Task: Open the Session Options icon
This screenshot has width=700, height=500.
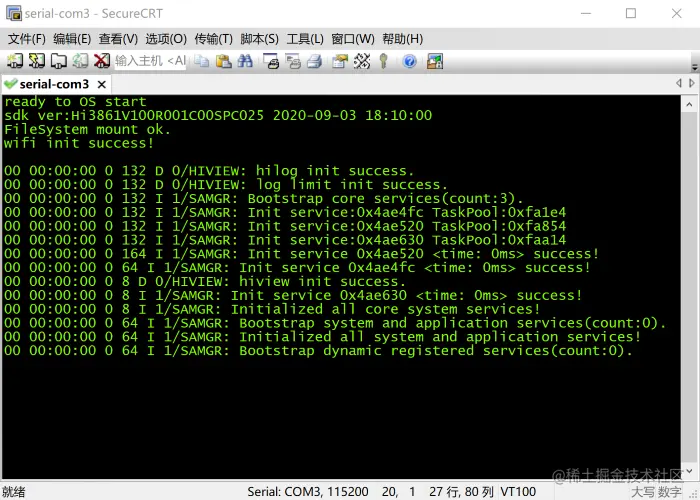Action: pos(340,61)
